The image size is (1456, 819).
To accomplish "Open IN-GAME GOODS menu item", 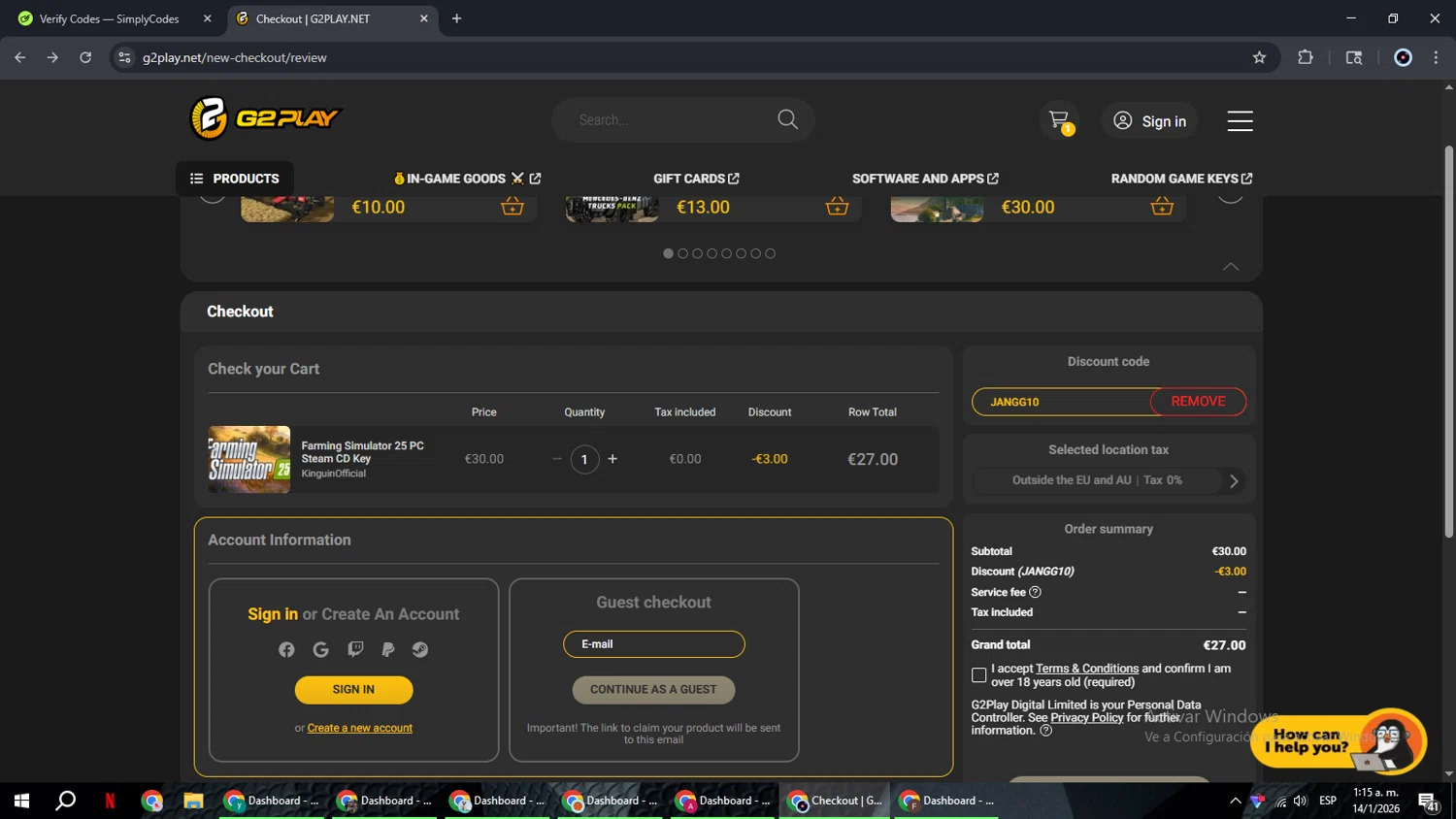I will (x=466, y=179).
